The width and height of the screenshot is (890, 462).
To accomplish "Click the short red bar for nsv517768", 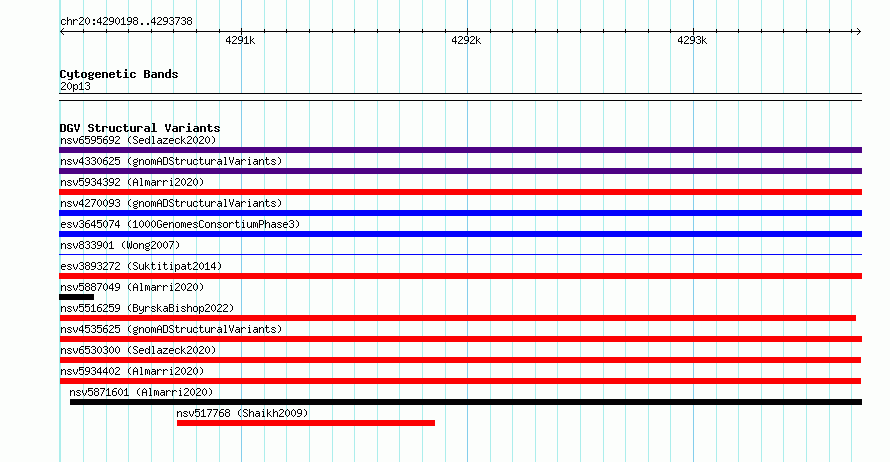I will click(x=306, y=423).
